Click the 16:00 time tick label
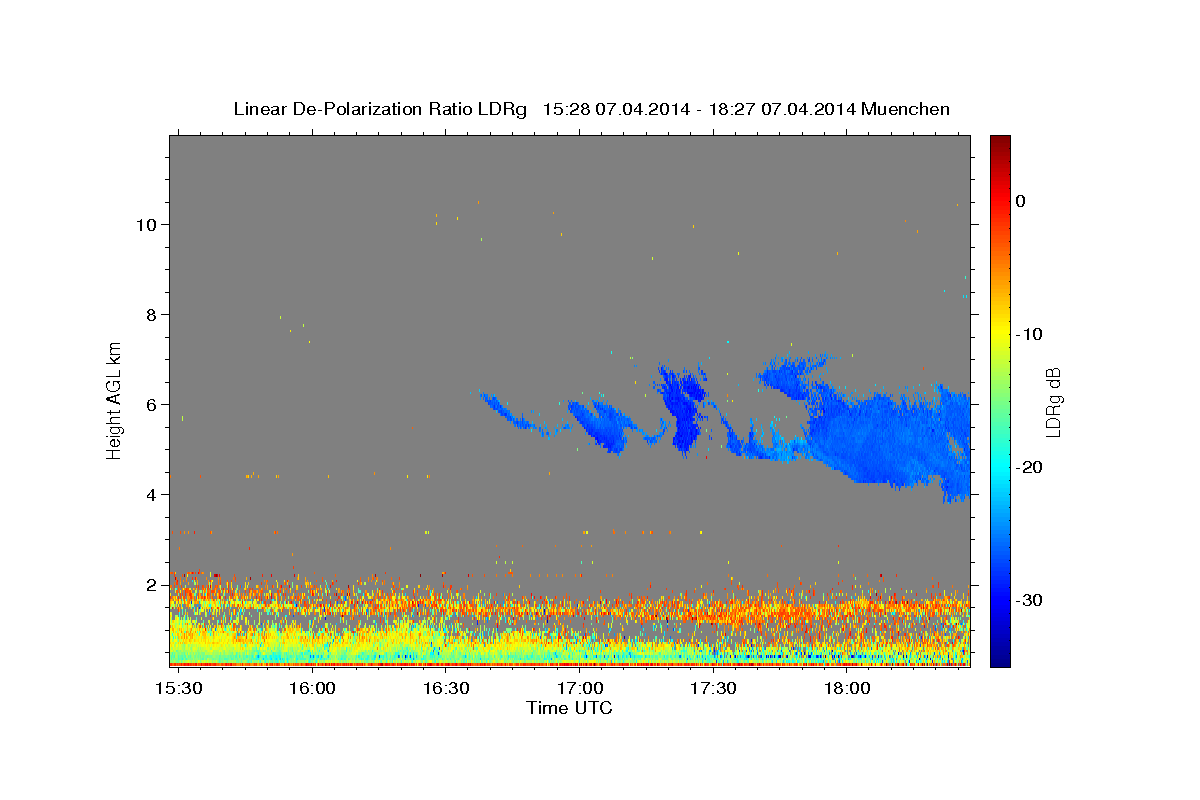The width and height of the screenshot is (1200, 800). [311, 689]
